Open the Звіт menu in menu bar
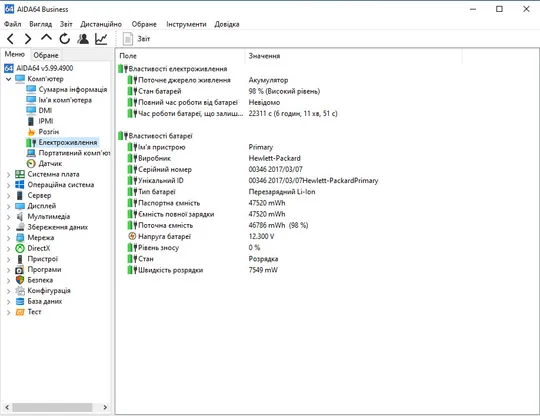Image resolution: width=540 pixels, height=416 pixels. tap(66, 24)
